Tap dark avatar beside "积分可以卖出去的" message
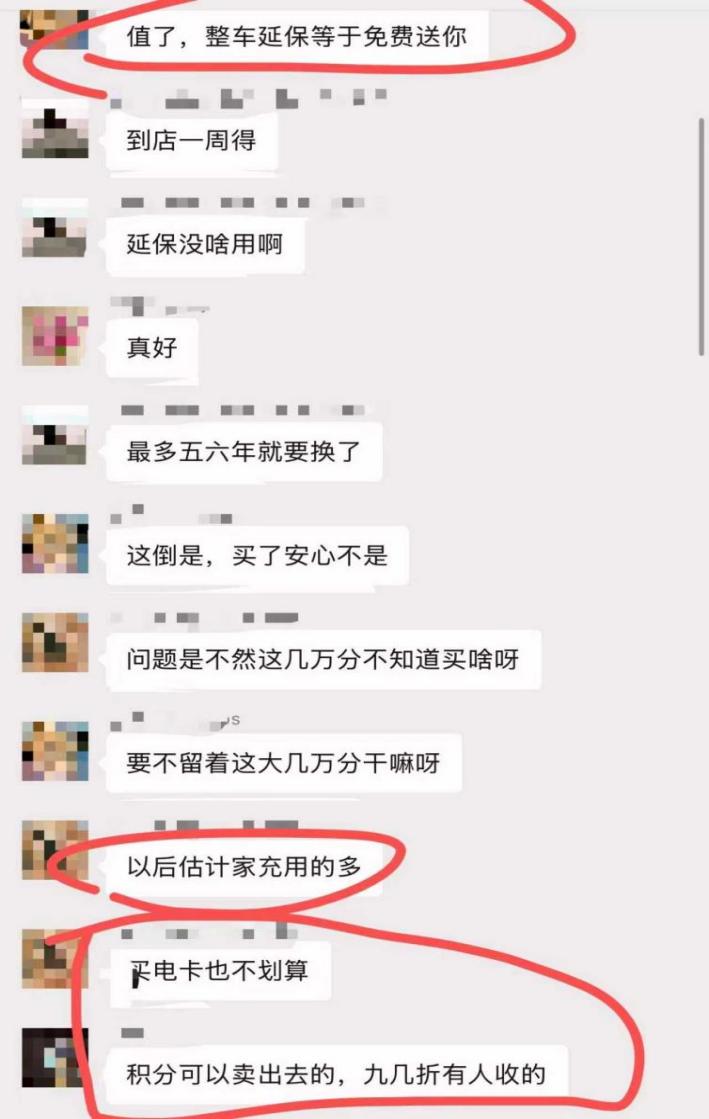This screenshot has height=1119, width=709. tap(55, 1058)
